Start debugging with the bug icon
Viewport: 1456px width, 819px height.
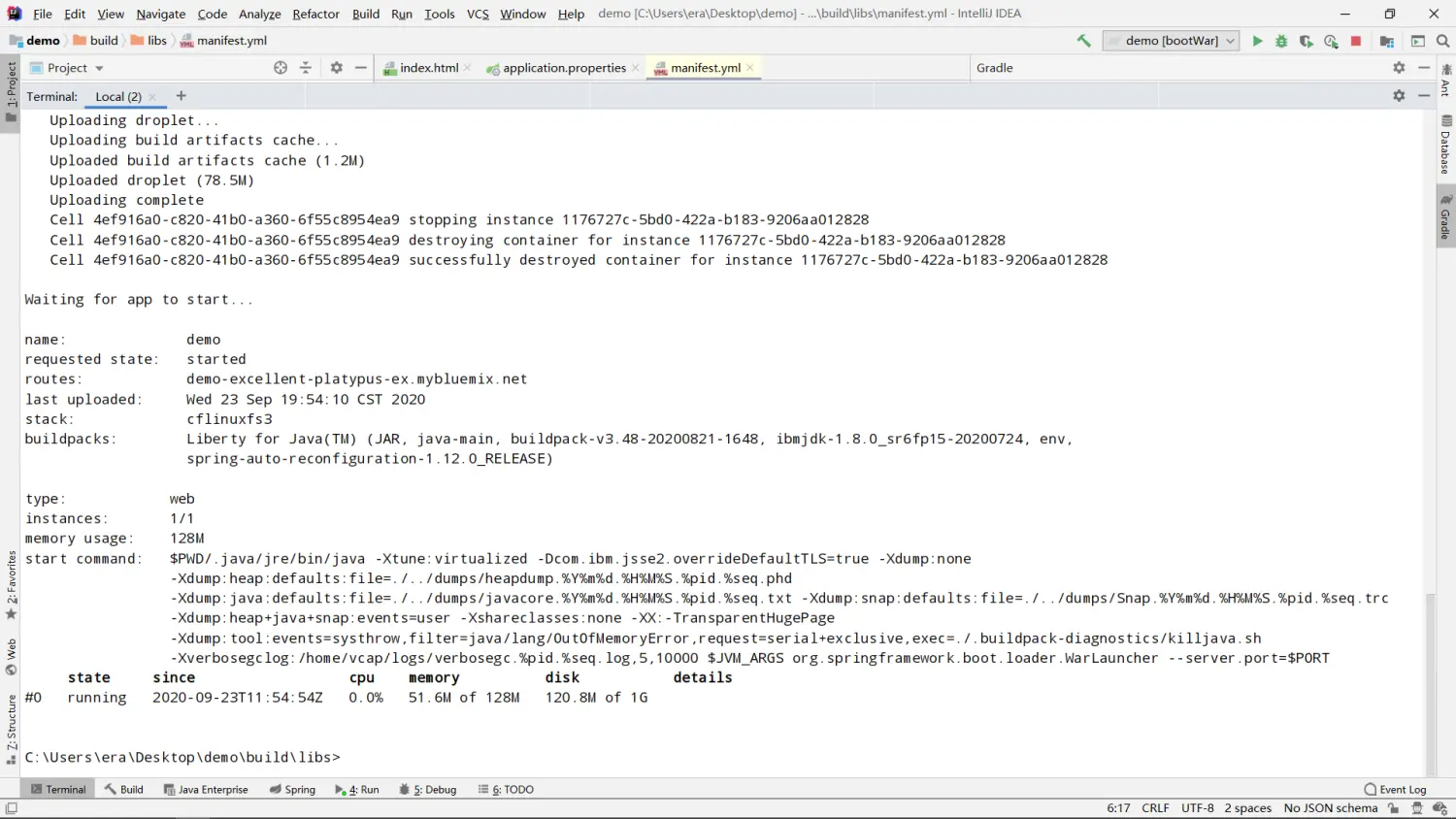(x=1281, y=41)
